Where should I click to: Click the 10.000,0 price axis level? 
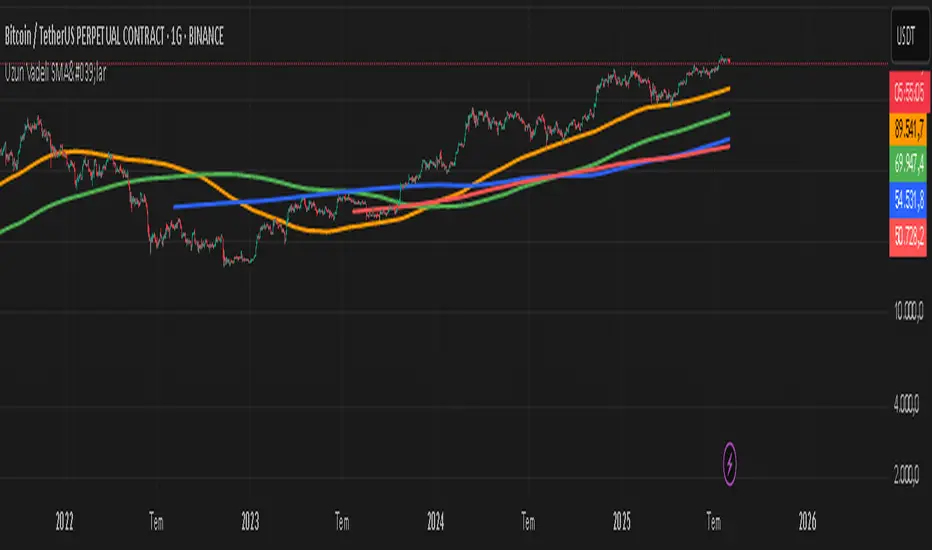coord(908,310)
